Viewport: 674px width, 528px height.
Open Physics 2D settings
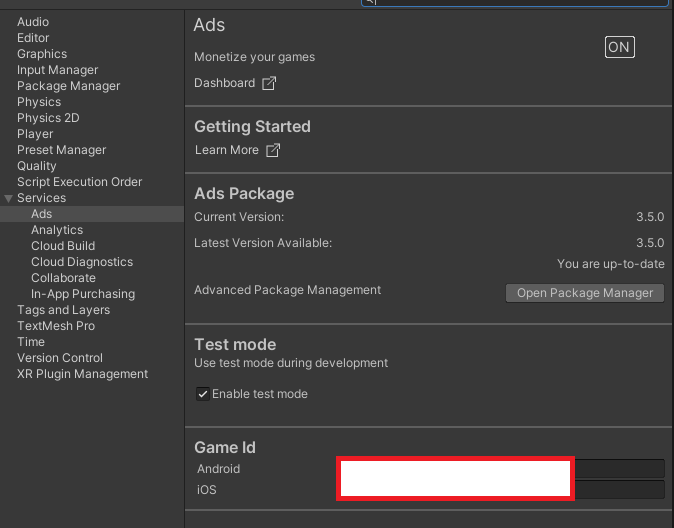(x=48, y=118)
